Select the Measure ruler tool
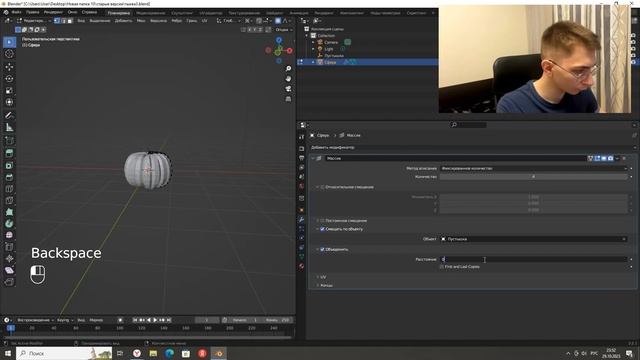 point(9,127)
